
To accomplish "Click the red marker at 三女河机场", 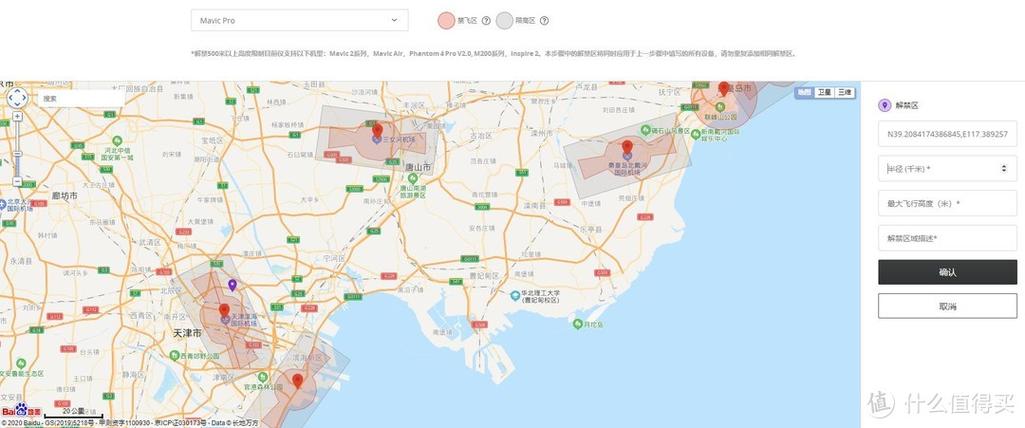I will point(377,131).
